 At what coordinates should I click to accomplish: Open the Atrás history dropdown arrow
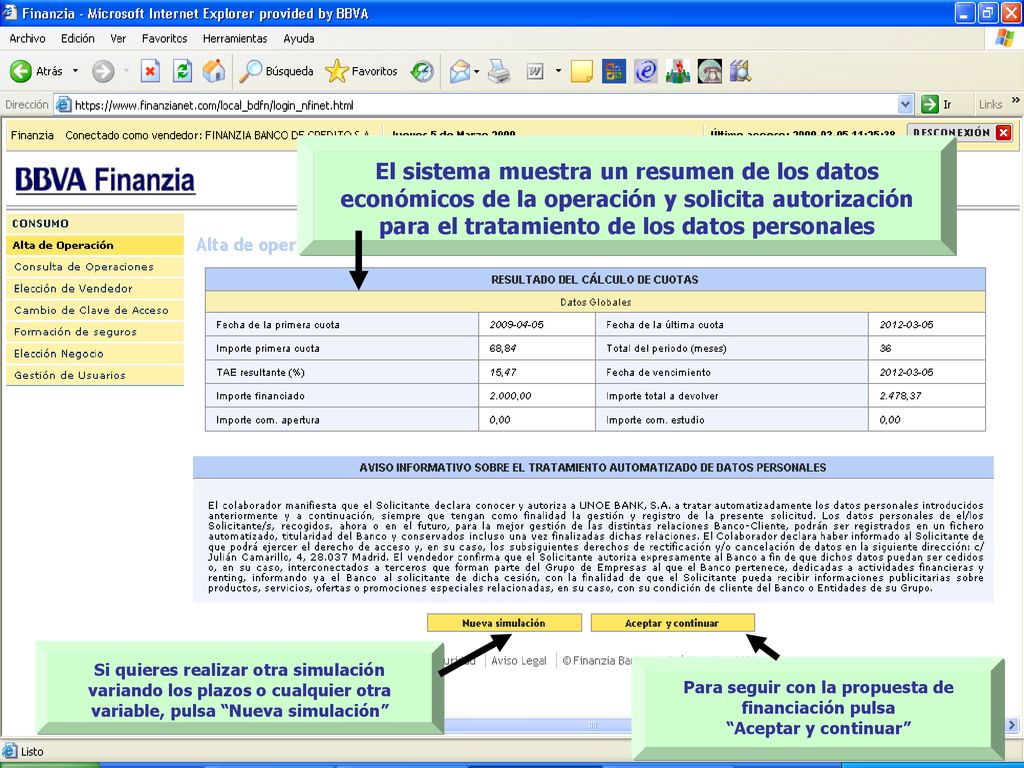pyautogui.click(x=75, y=71)
